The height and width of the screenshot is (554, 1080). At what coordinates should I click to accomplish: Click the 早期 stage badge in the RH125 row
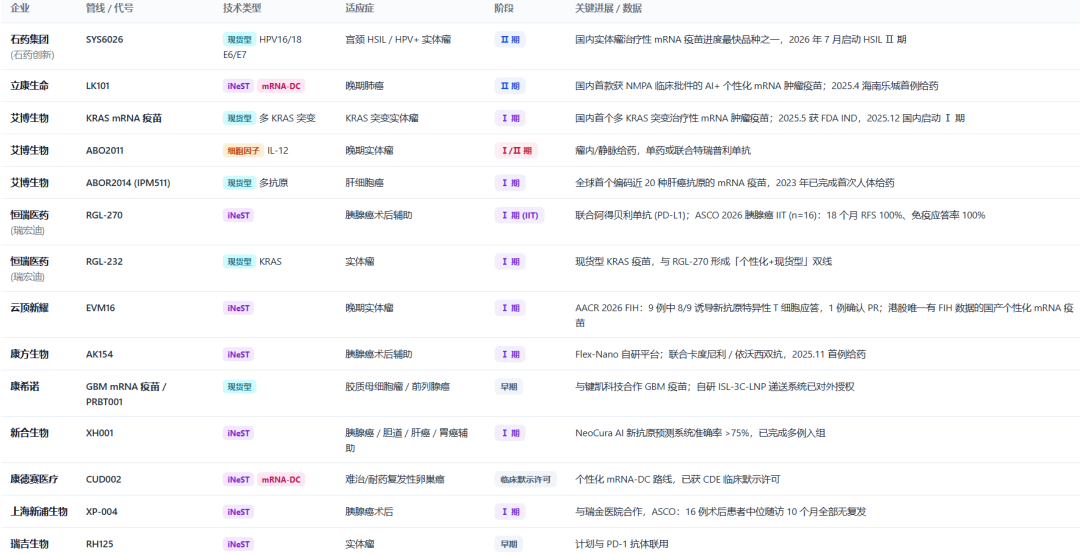[508, 544]
